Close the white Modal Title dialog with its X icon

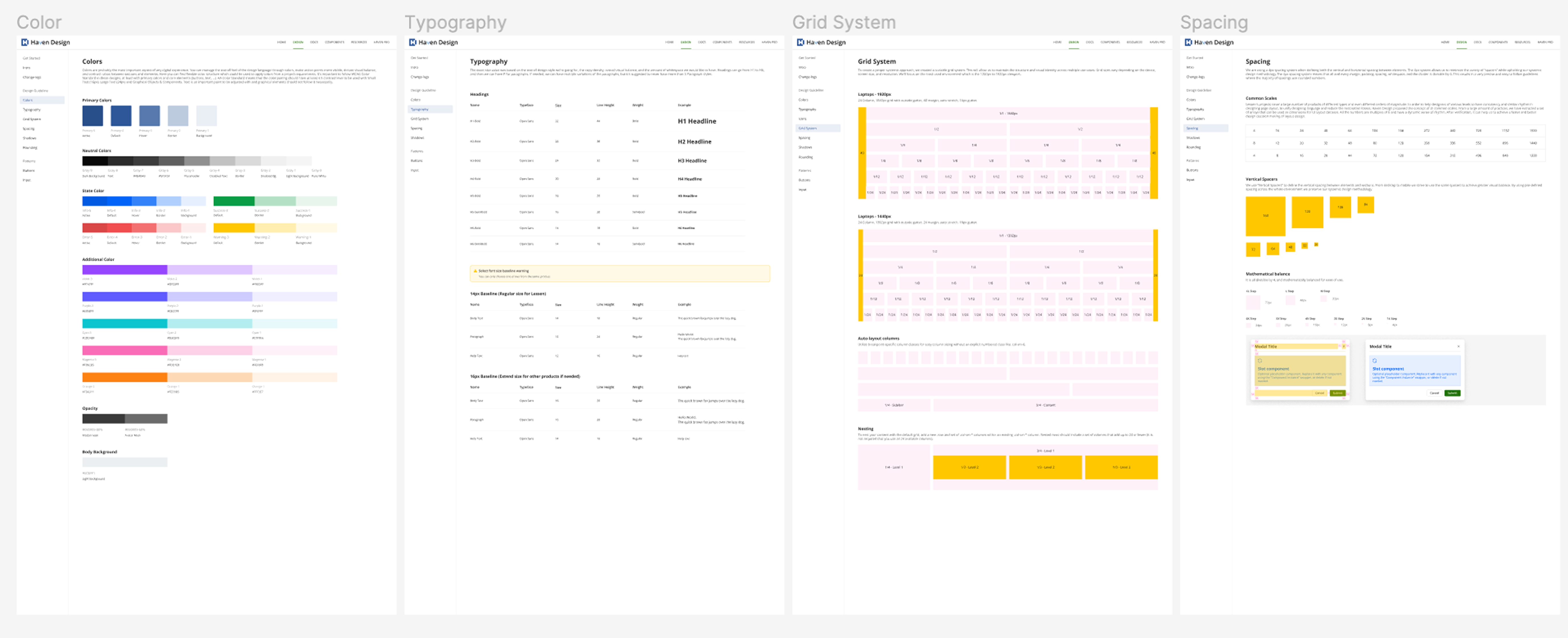click(x=1458, y=347)
